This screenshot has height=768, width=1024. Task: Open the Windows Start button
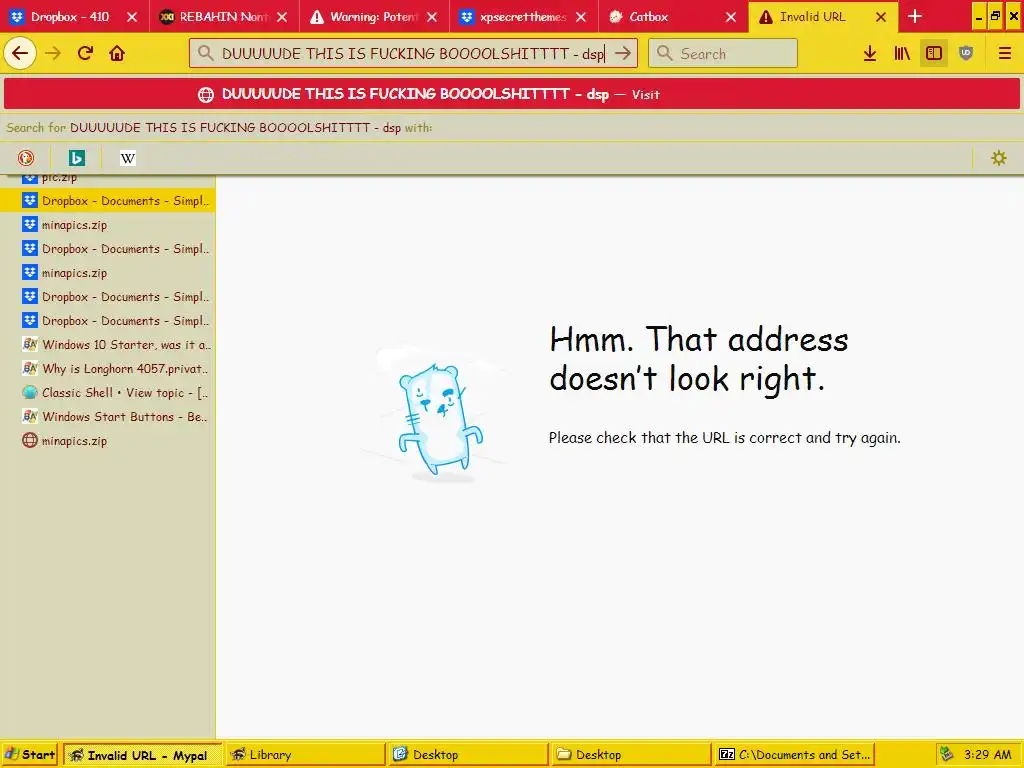coord(30,754)
